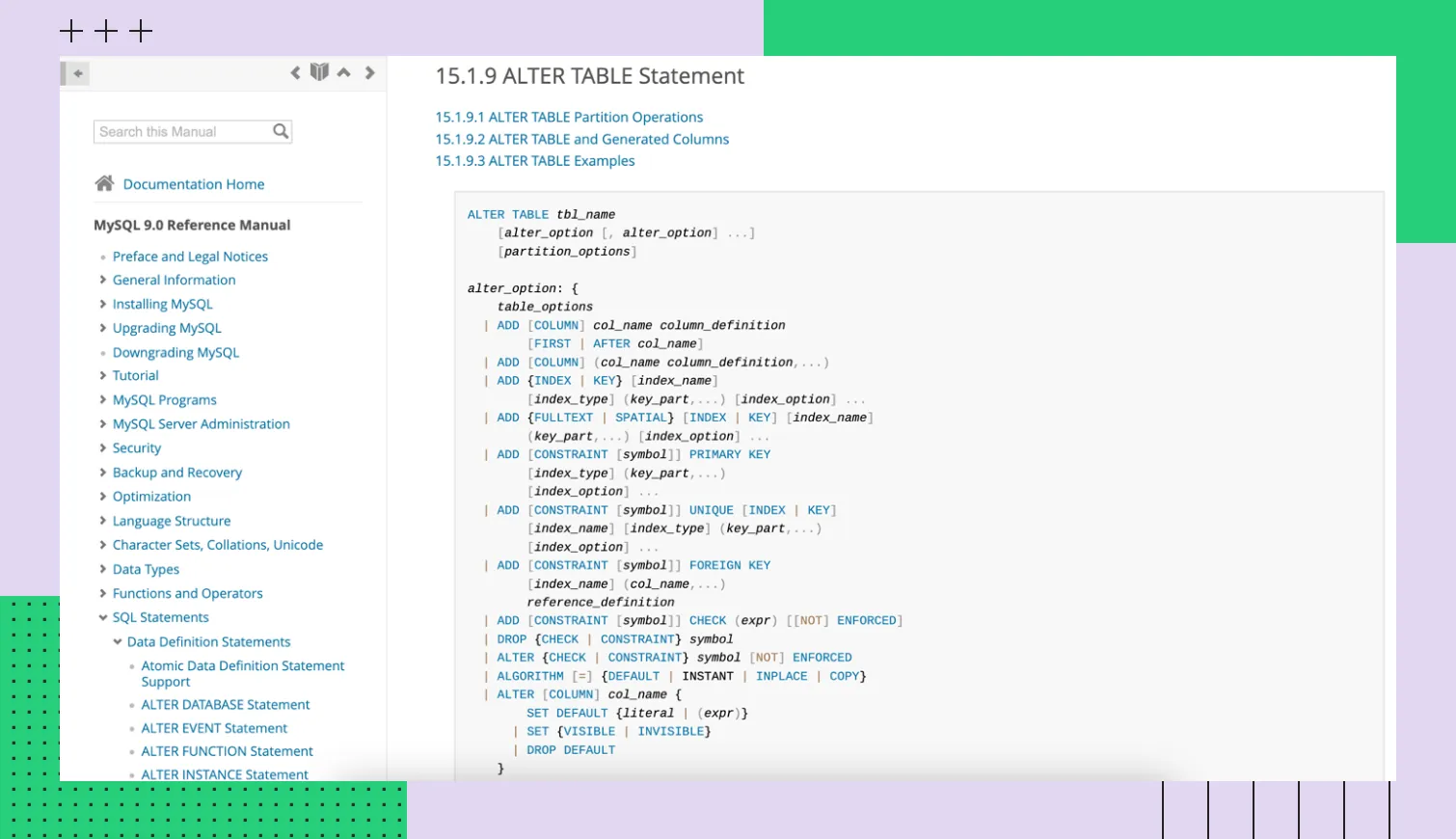Expand the Installing MySQL tree node
Image resolution: width=1456 pixels, height=839 pixels.
coord(102,304)
